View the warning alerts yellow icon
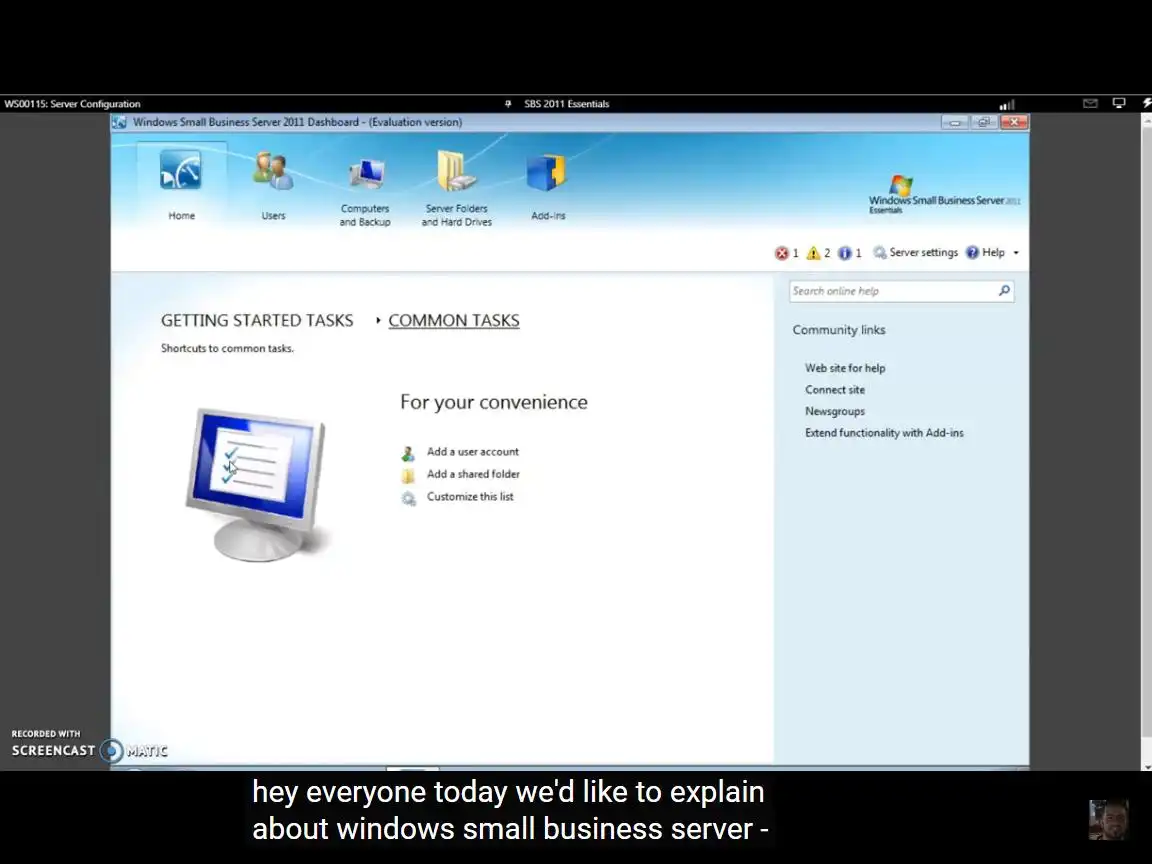 813,253
